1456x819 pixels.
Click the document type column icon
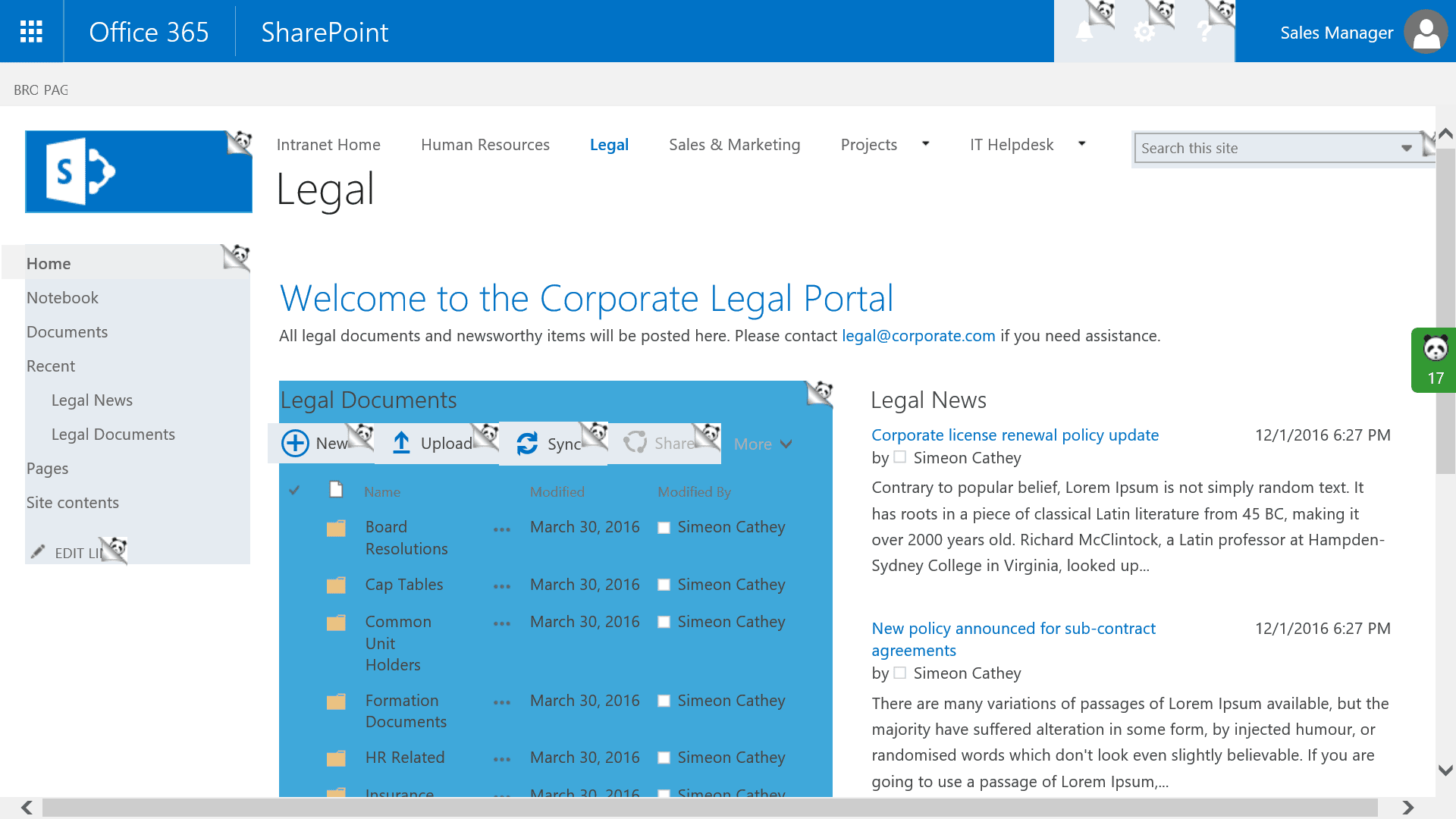coord(336,489)
